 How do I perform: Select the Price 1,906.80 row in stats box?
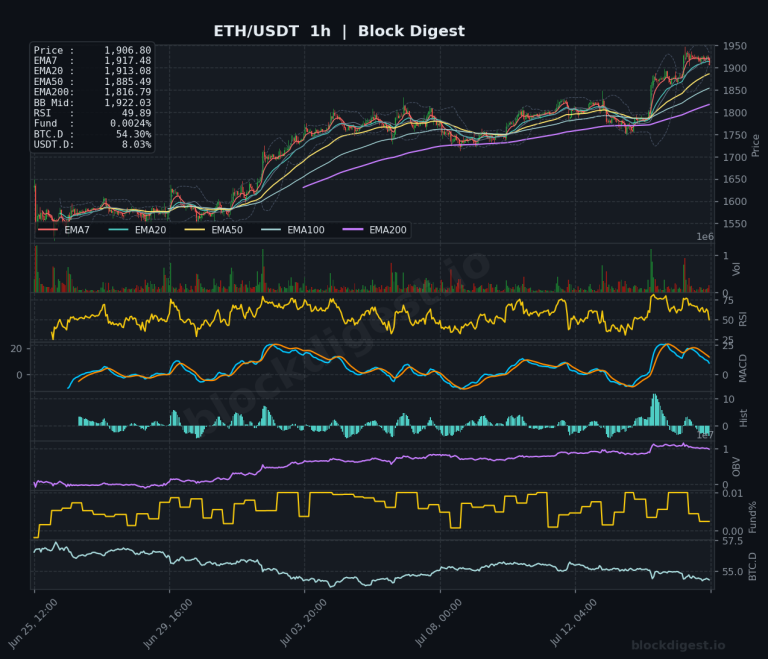point(93,50)
